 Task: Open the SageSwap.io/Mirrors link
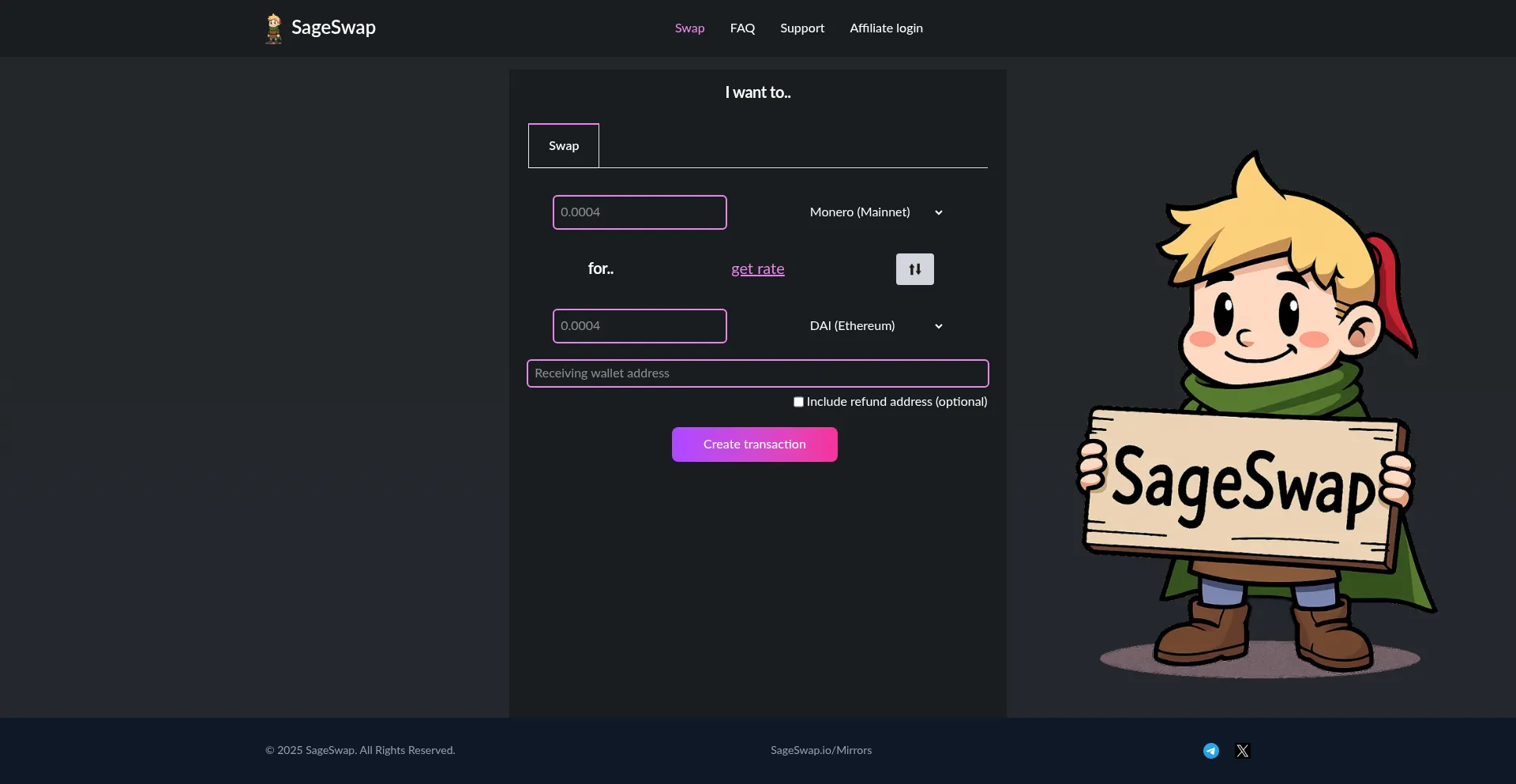820,750
